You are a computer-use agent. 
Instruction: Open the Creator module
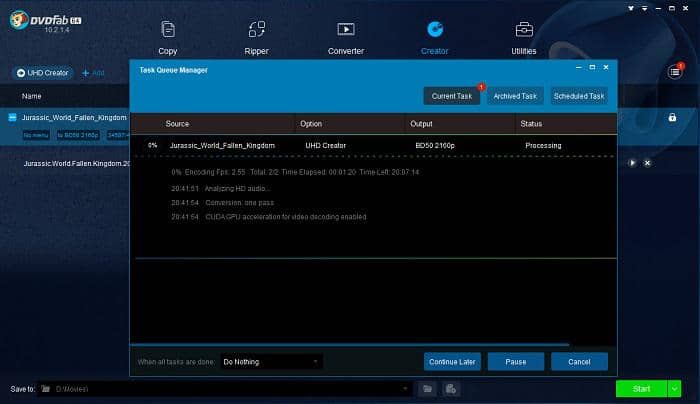[434, 38]
